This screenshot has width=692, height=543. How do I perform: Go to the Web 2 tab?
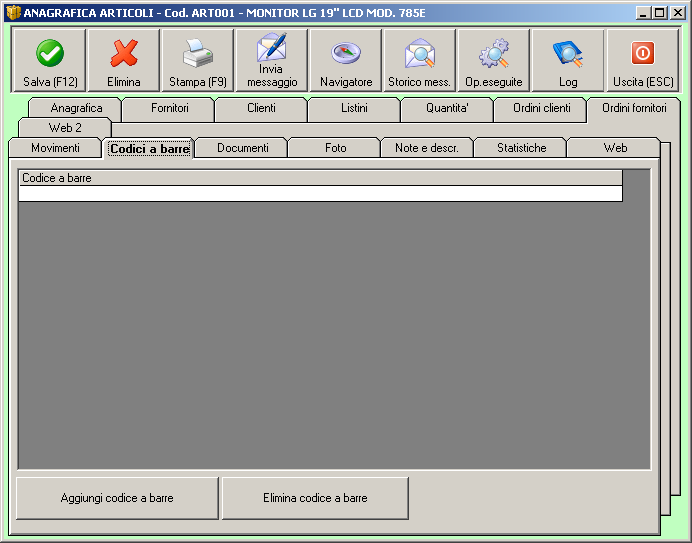coord(65,128)
